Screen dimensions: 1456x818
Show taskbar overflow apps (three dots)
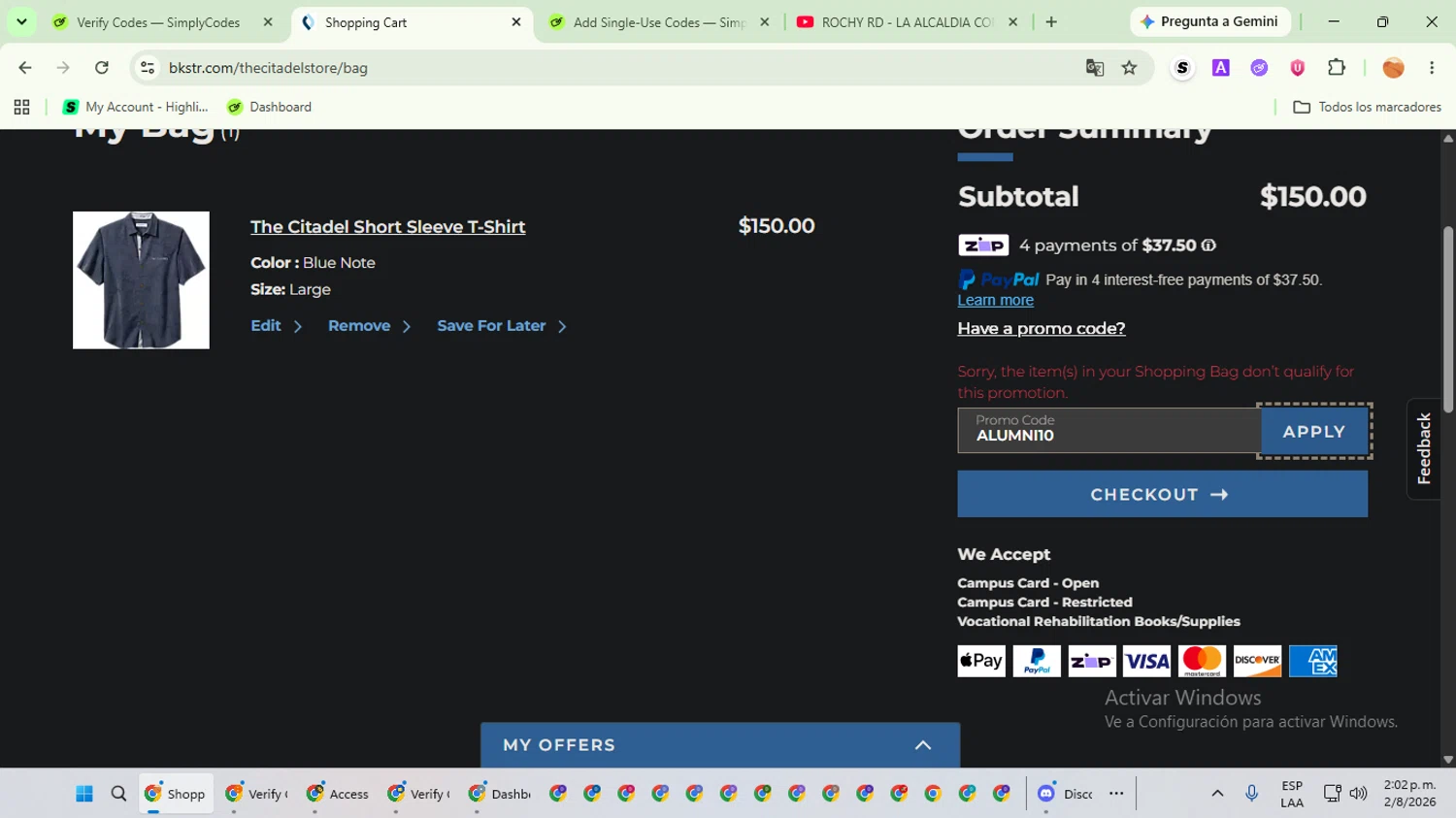(x=1116, y=794)
